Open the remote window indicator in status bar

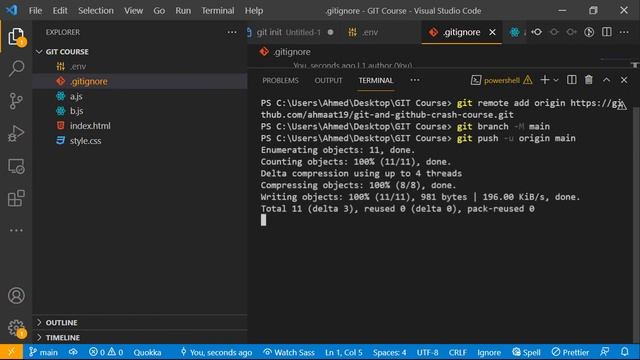pyautogui.click(x=11, y=352)
